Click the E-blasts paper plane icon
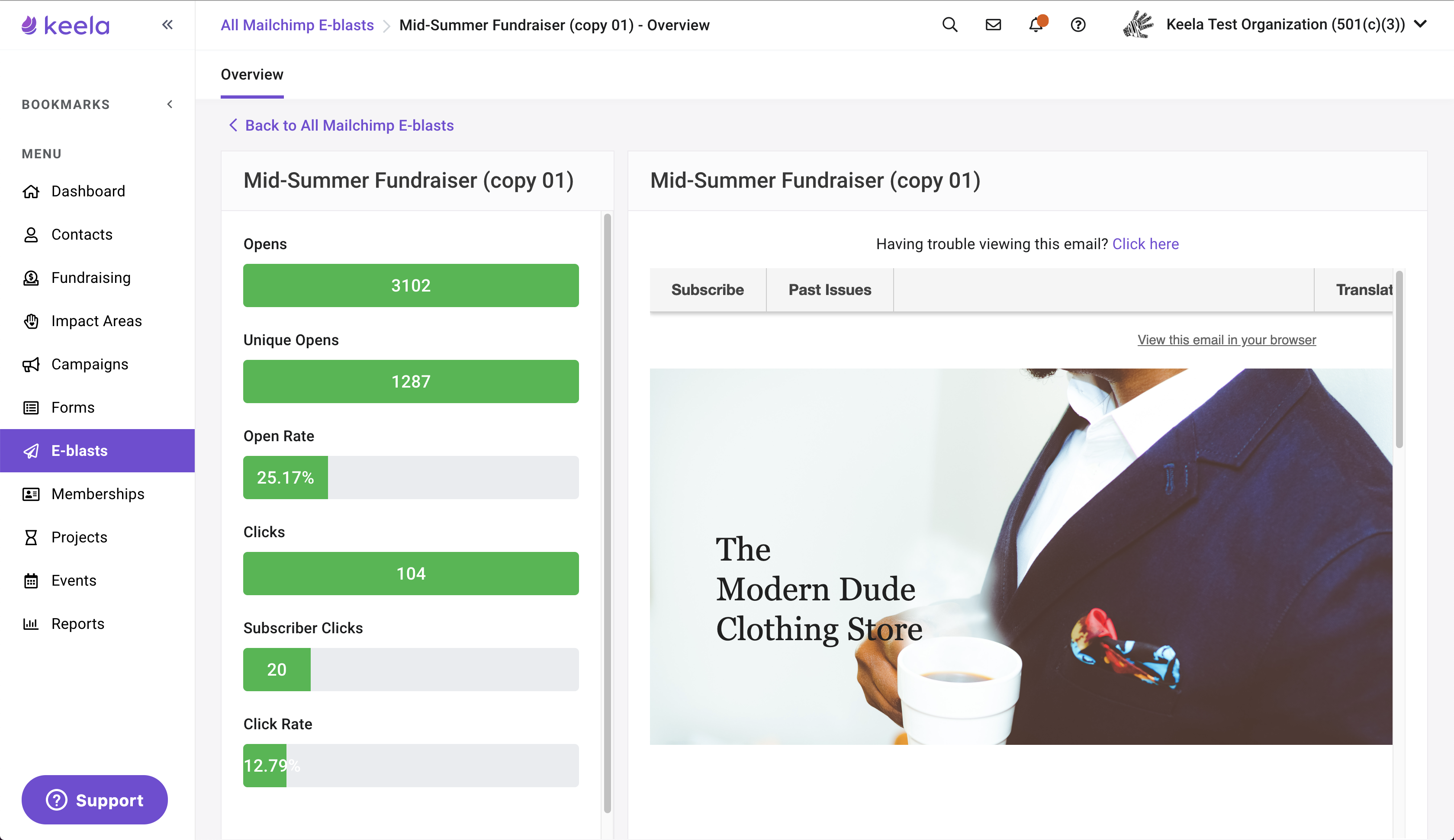Image resolution: width=1454 pixels, height=840 pixels. tap(31, 451)
